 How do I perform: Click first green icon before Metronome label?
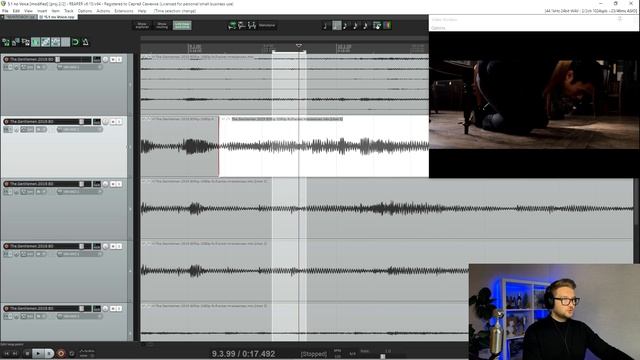coord(232,25)
